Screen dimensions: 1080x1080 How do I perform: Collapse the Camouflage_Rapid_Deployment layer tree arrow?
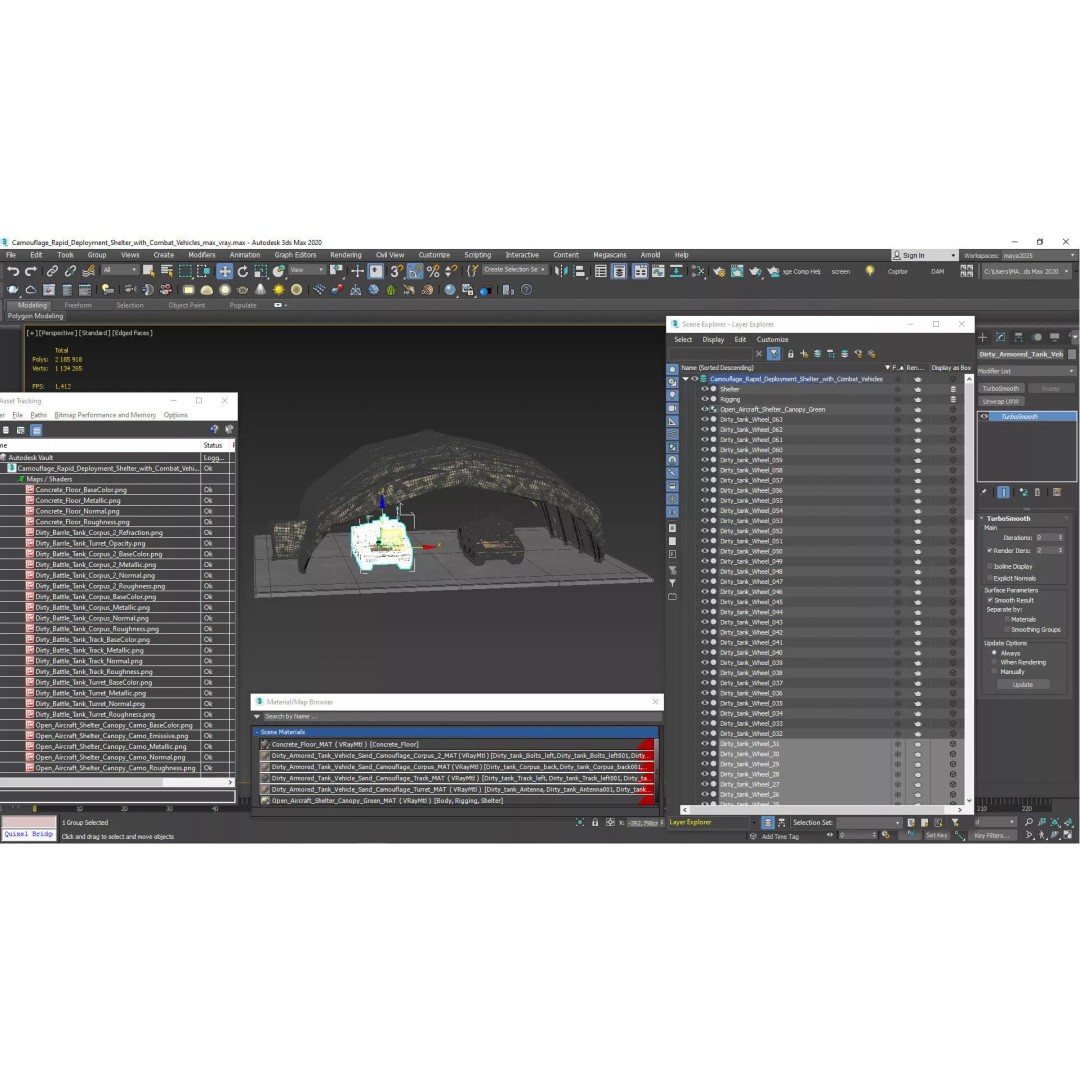coord(685,379)
